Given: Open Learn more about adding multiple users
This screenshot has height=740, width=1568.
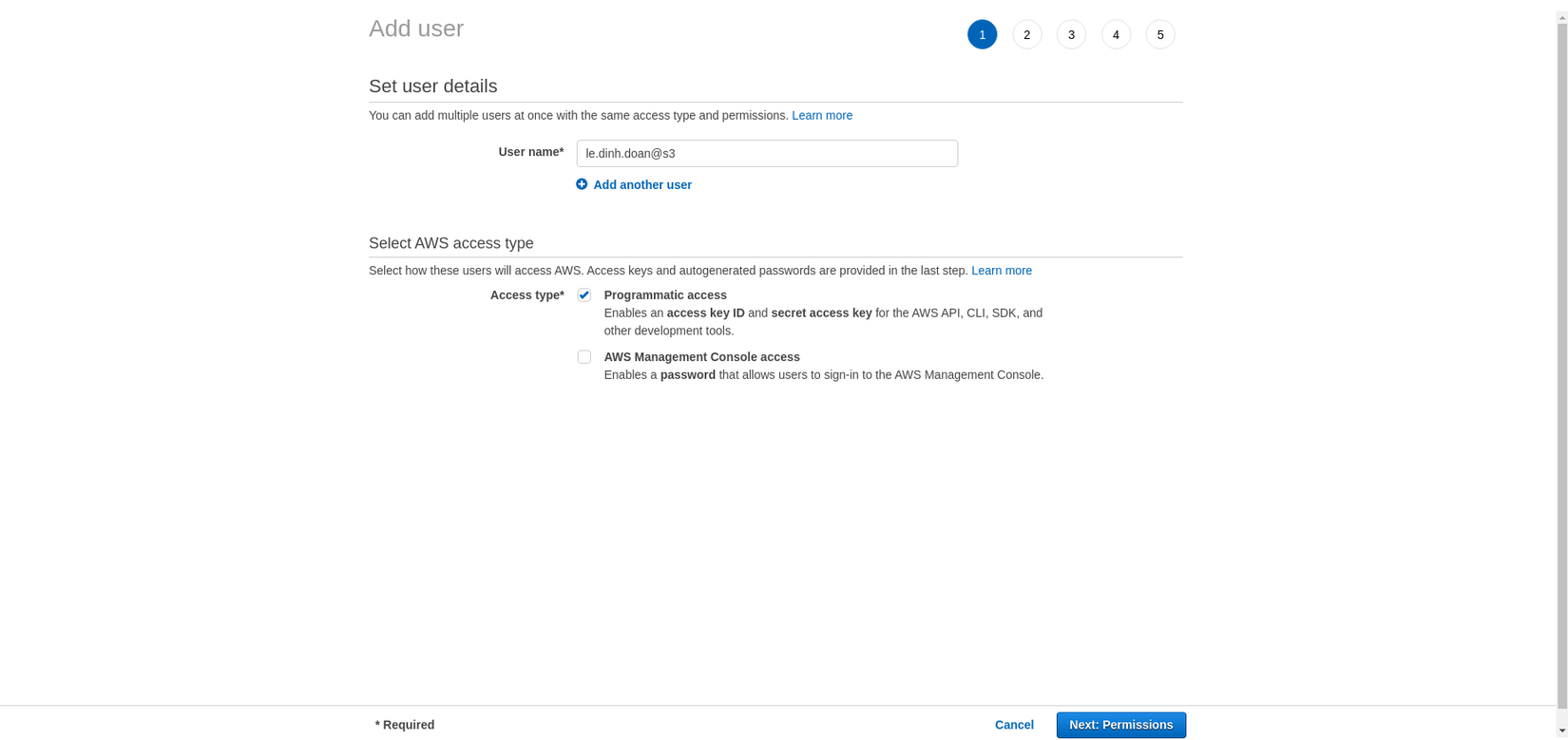Looking at the screenshot, I should point(822,115).
